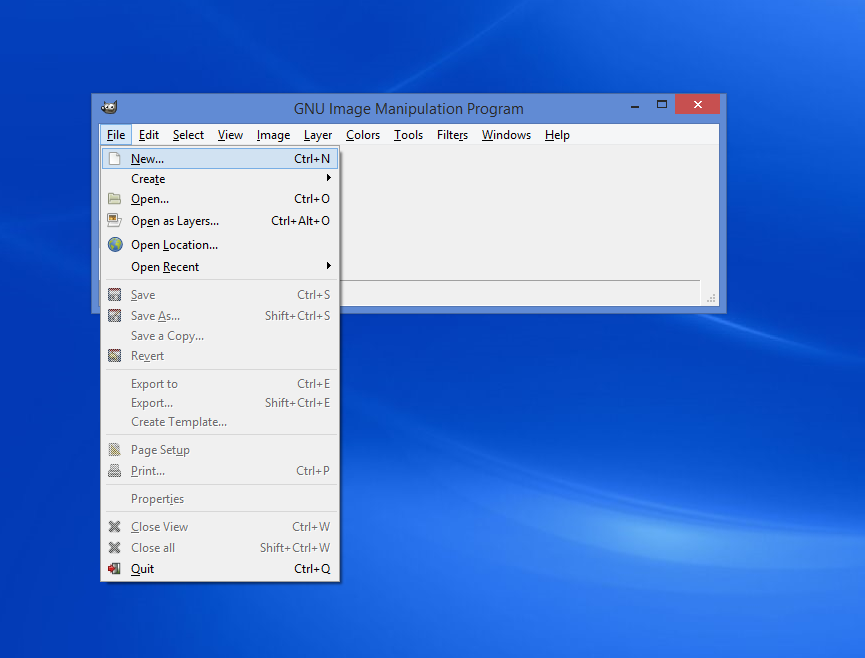Click the Export to entry
This screenshot has width=865, height=658.
[x=220, y=383]
